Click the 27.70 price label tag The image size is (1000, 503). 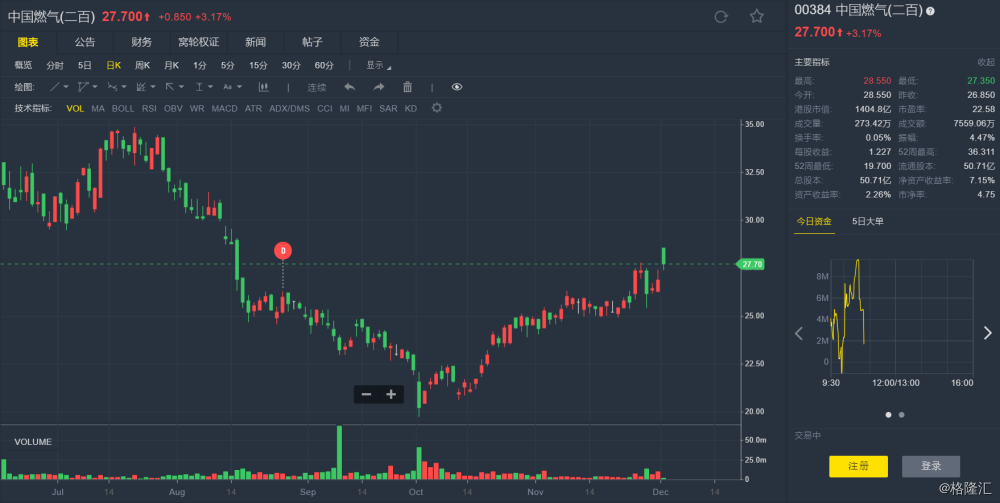tap(752, 264)
